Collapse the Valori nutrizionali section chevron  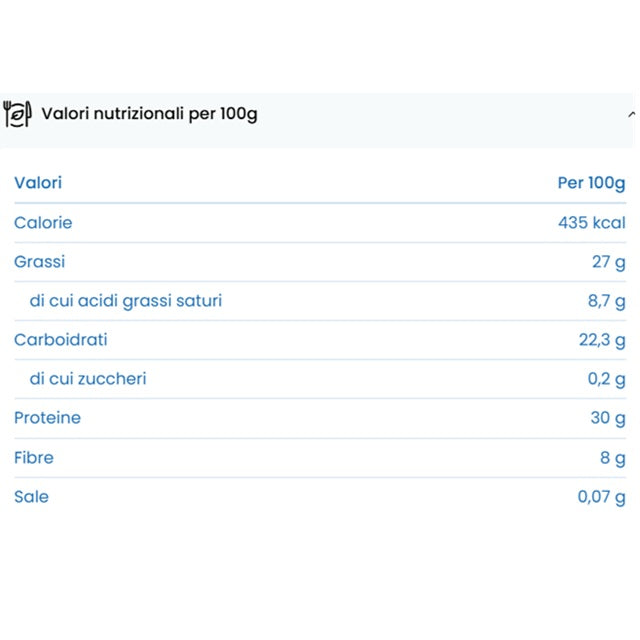click(x=630, y=114)
